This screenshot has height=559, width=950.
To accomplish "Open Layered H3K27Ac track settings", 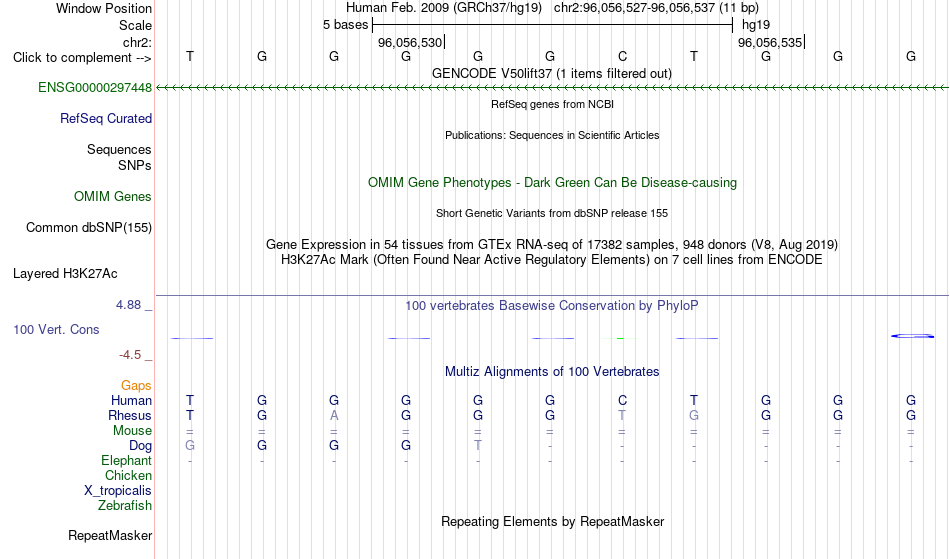I will point(65,274).
